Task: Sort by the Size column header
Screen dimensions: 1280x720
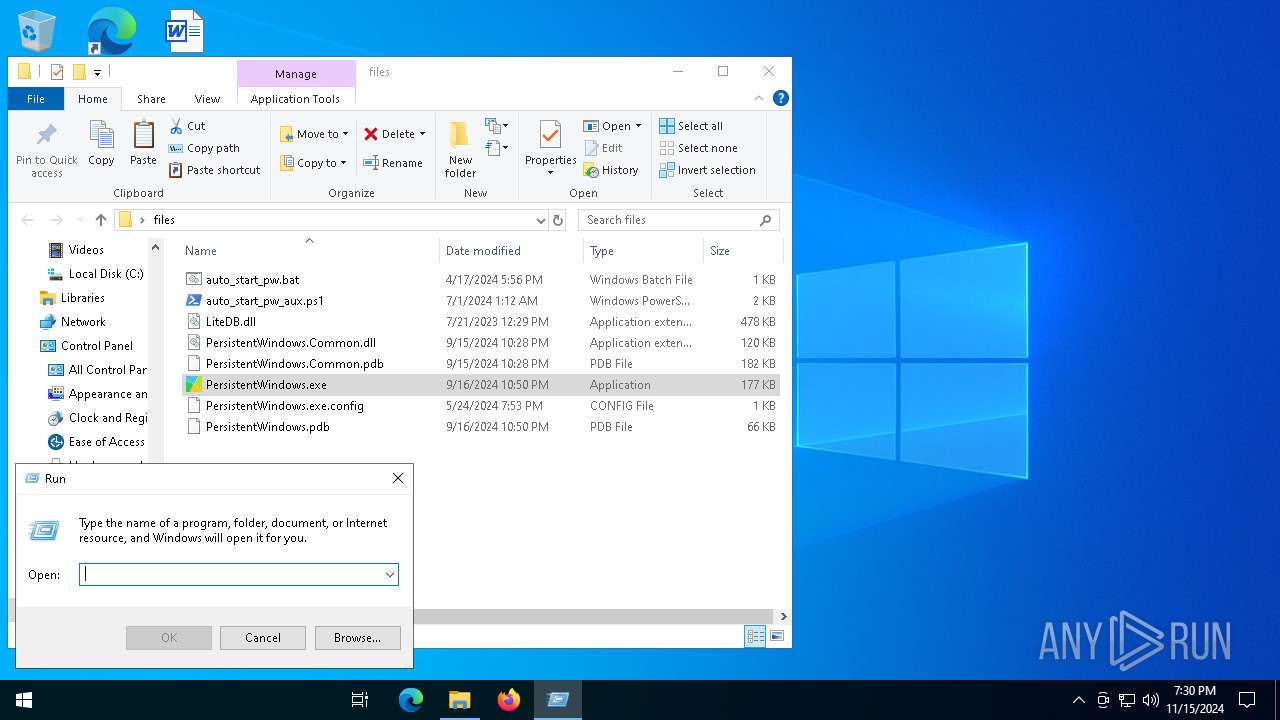Action: pyautogui.click(x=743, y=250)
